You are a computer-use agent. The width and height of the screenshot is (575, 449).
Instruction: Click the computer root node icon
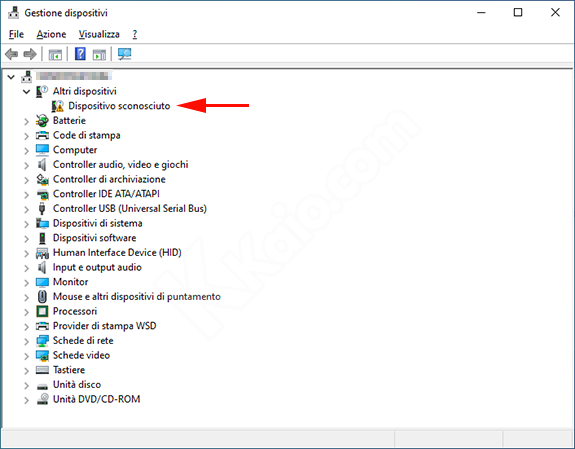click(x=26, y=76)
